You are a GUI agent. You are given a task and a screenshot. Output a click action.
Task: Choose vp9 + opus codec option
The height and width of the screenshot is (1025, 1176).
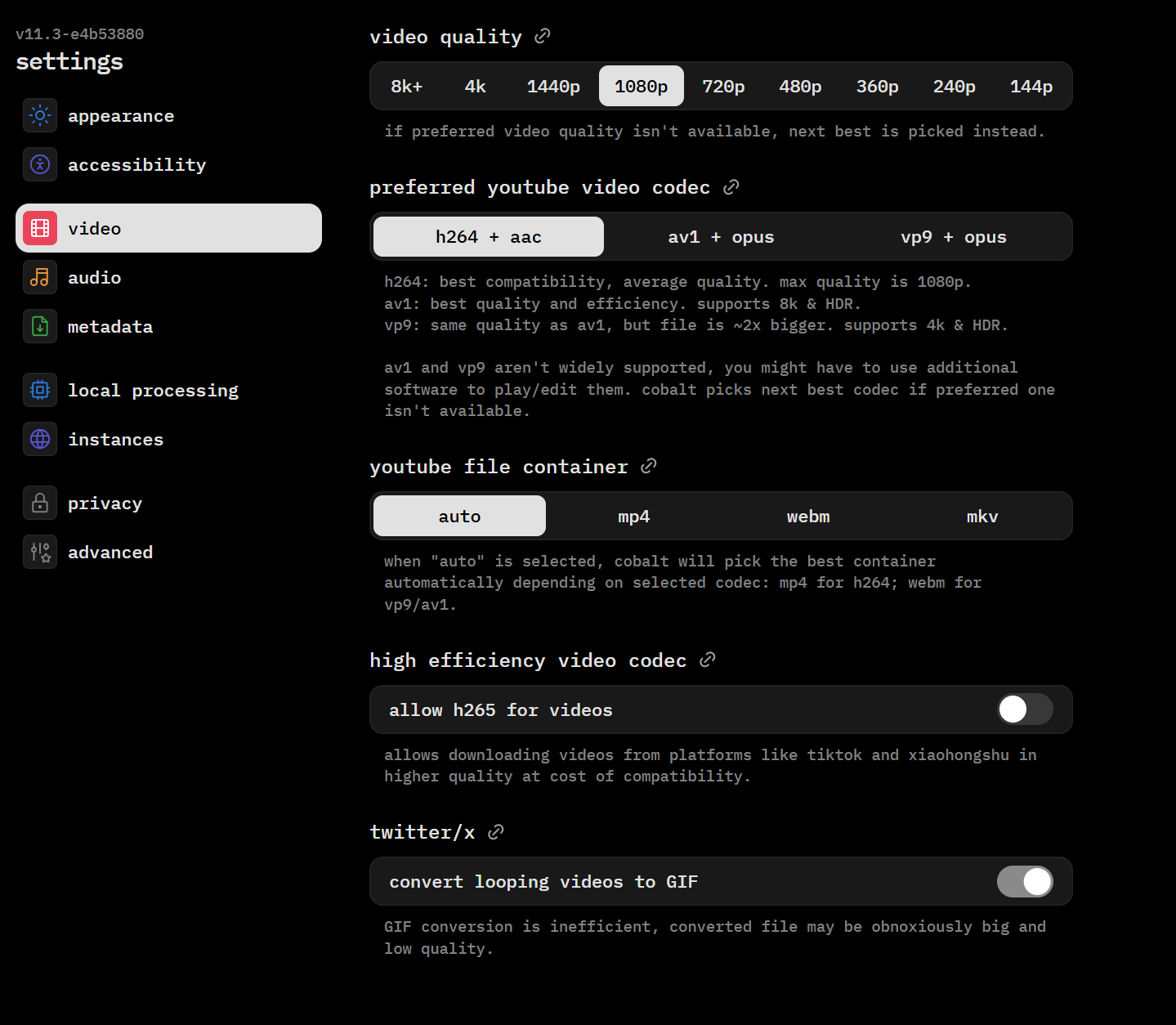(953, 237)
